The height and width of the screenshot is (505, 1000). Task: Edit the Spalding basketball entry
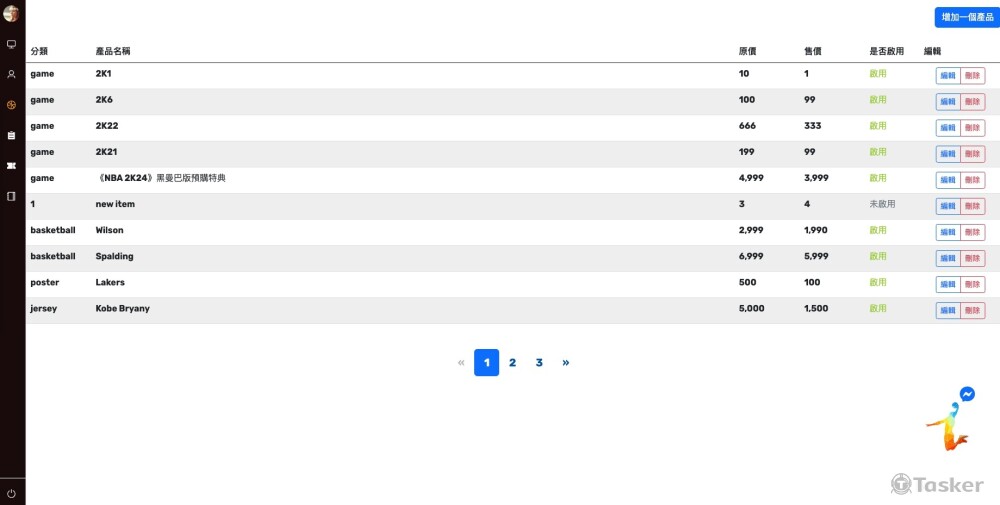click(x=947, y=258)
